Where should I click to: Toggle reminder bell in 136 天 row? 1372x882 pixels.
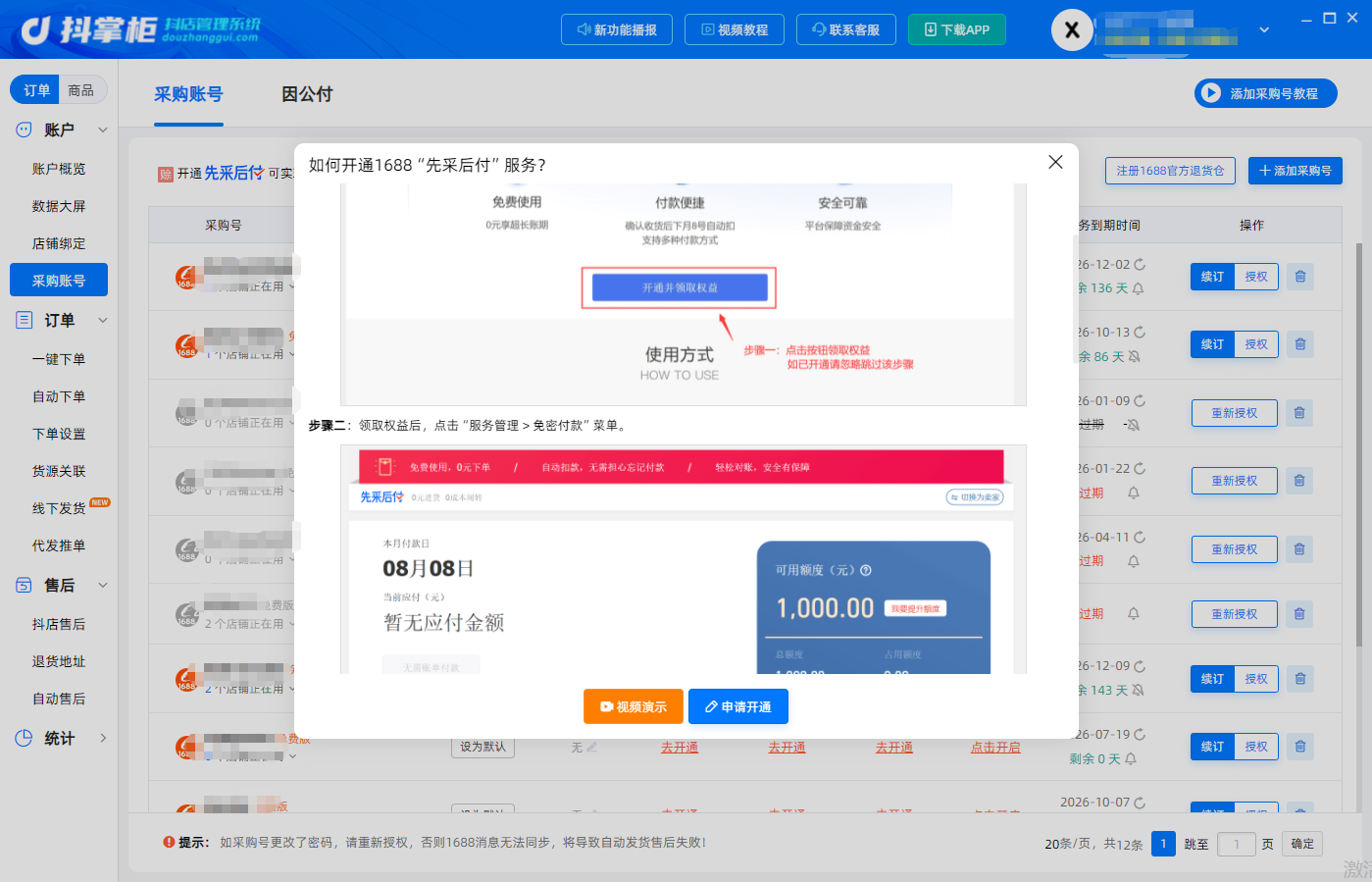click(1138, 288)
